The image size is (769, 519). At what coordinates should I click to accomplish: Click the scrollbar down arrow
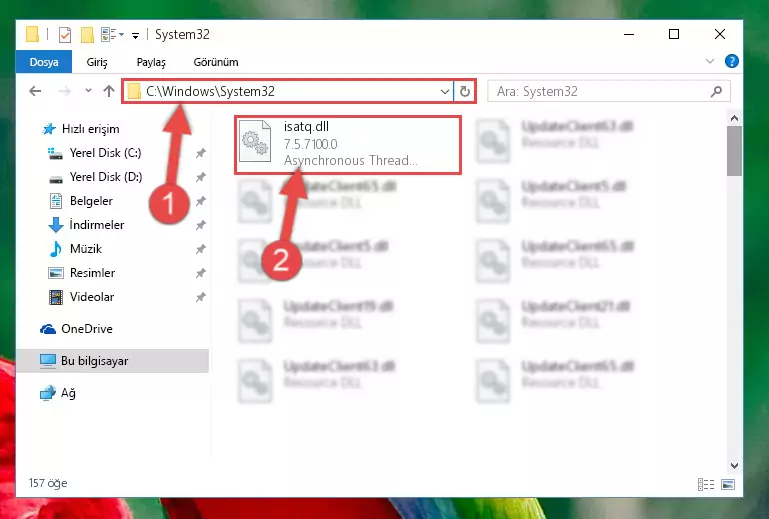[734, 466]
